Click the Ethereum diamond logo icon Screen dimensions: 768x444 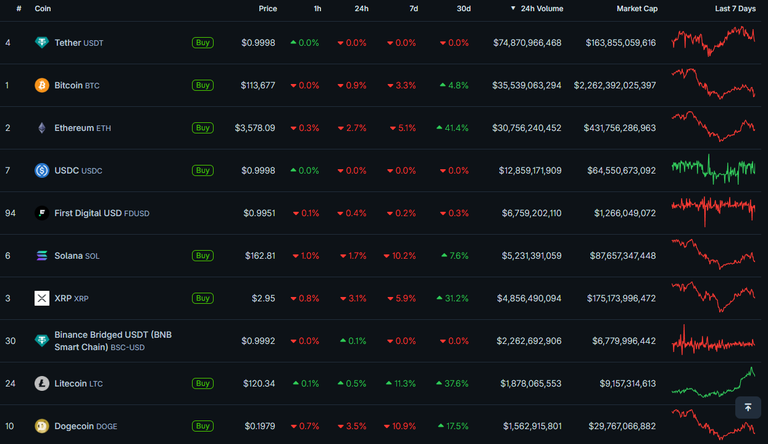(x=42, y=128)
